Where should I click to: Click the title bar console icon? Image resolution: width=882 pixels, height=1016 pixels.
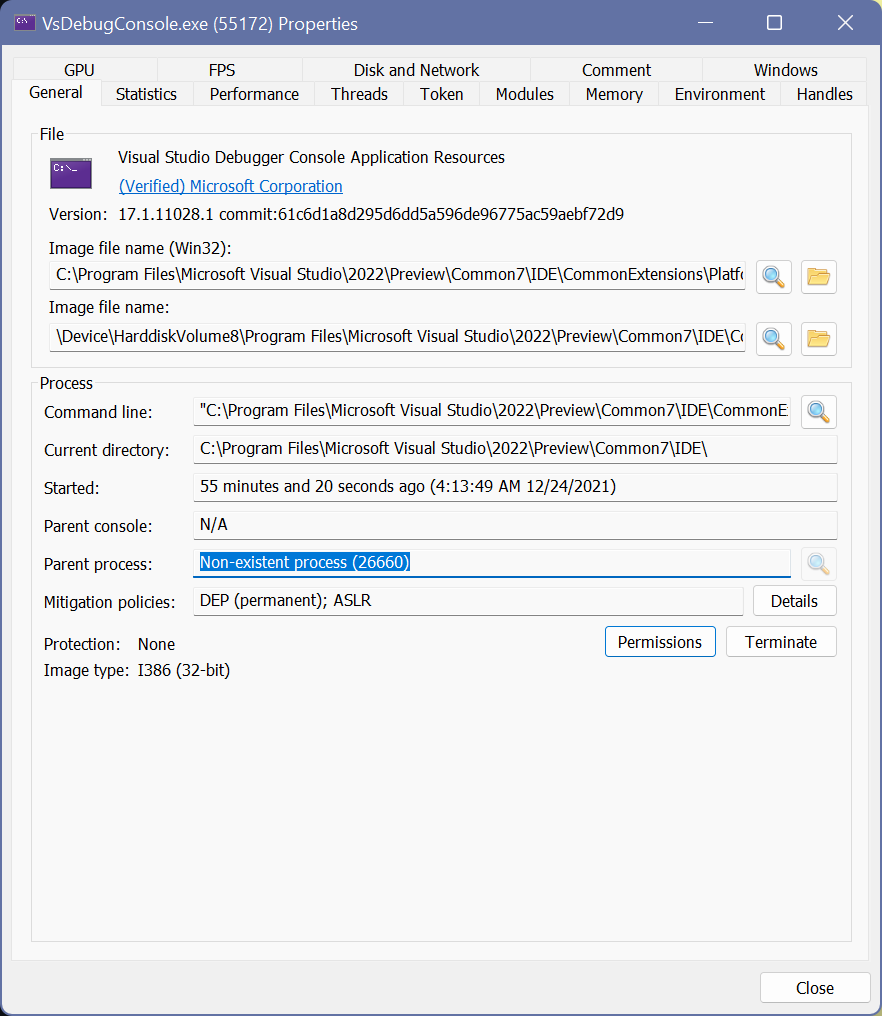(25, 23)
